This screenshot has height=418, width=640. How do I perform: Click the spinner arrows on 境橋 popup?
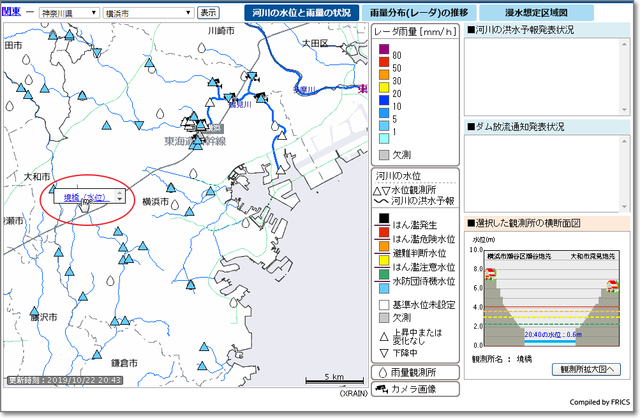[120, 198]
